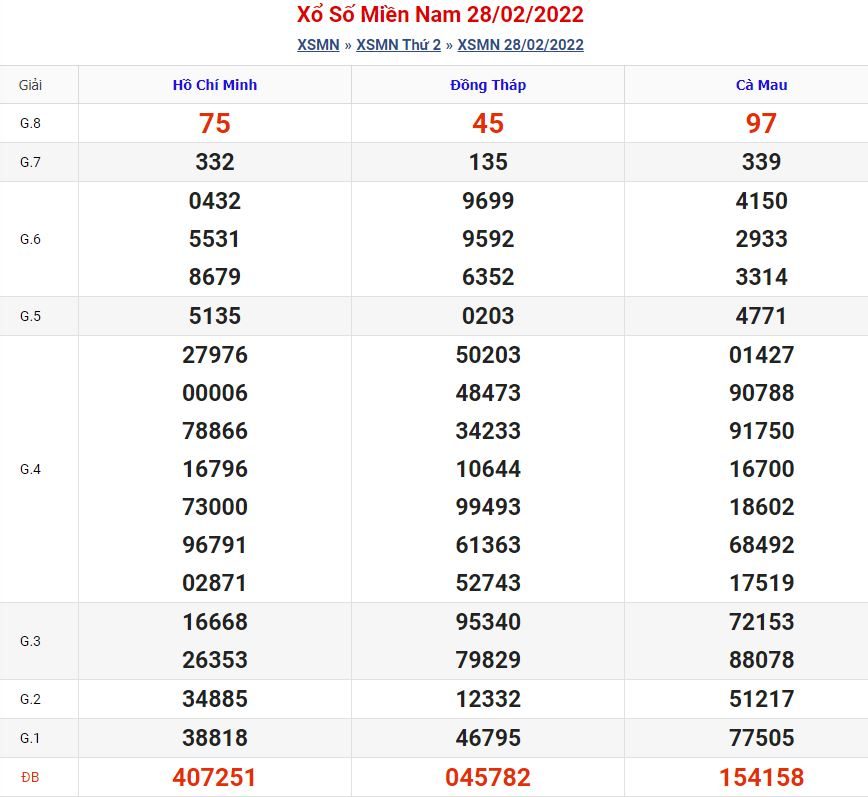
Task: Open the XSMN 28/02/2022 breadcrumb link
Action: (520, 45)
